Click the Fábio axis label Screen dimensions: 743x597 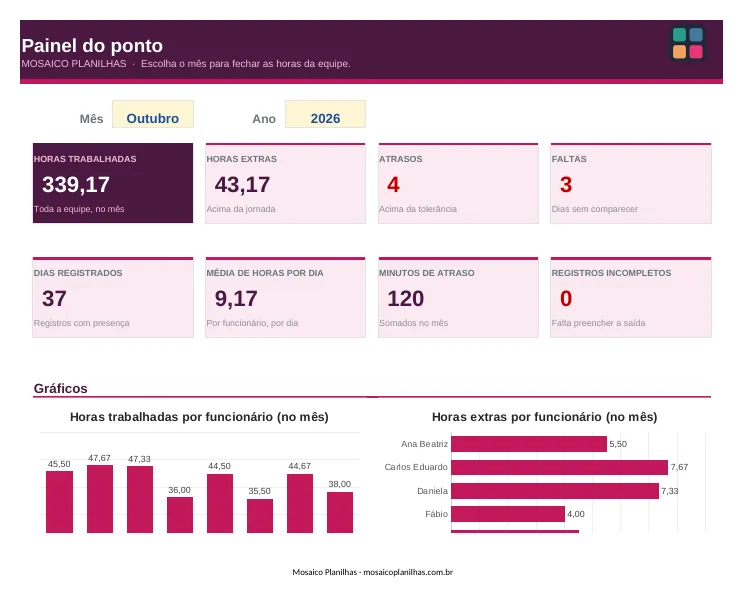(436, 514)
